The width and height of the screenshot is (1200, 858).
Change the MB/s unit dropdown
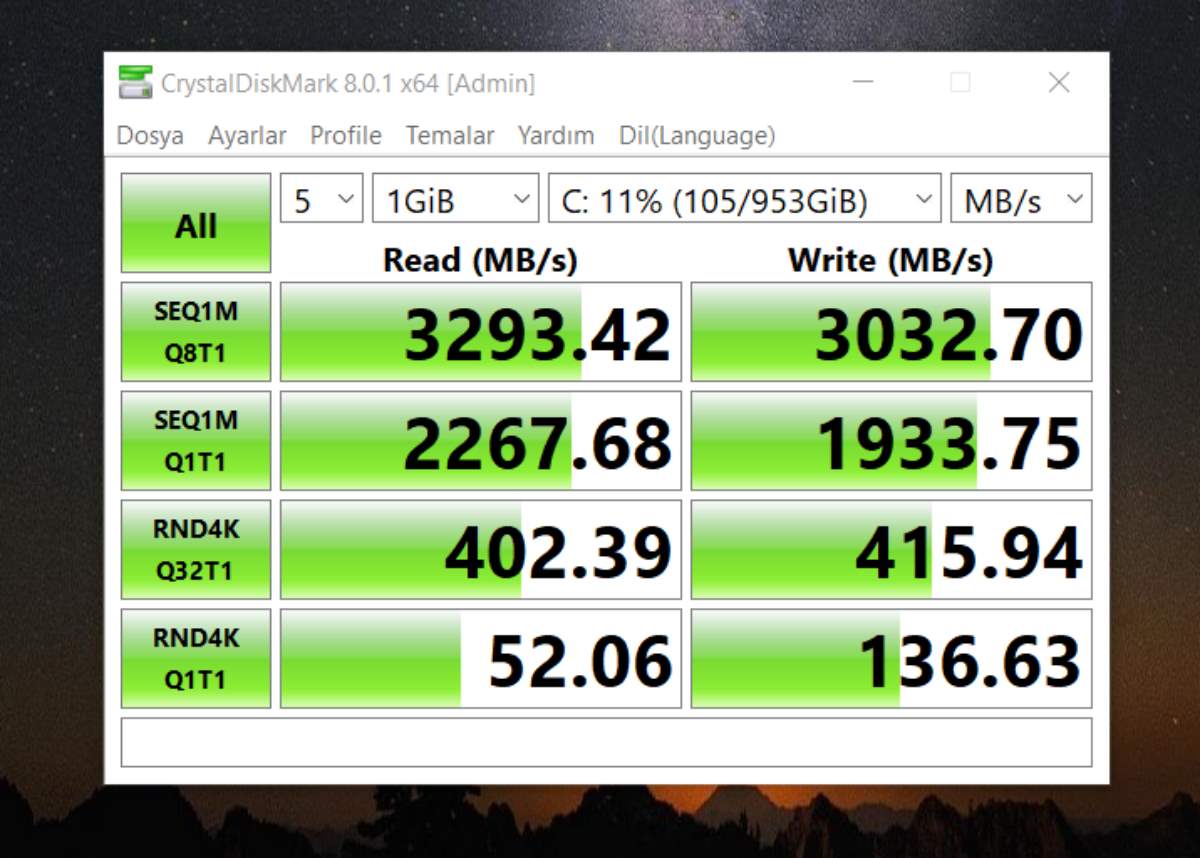coord(1020,199)
